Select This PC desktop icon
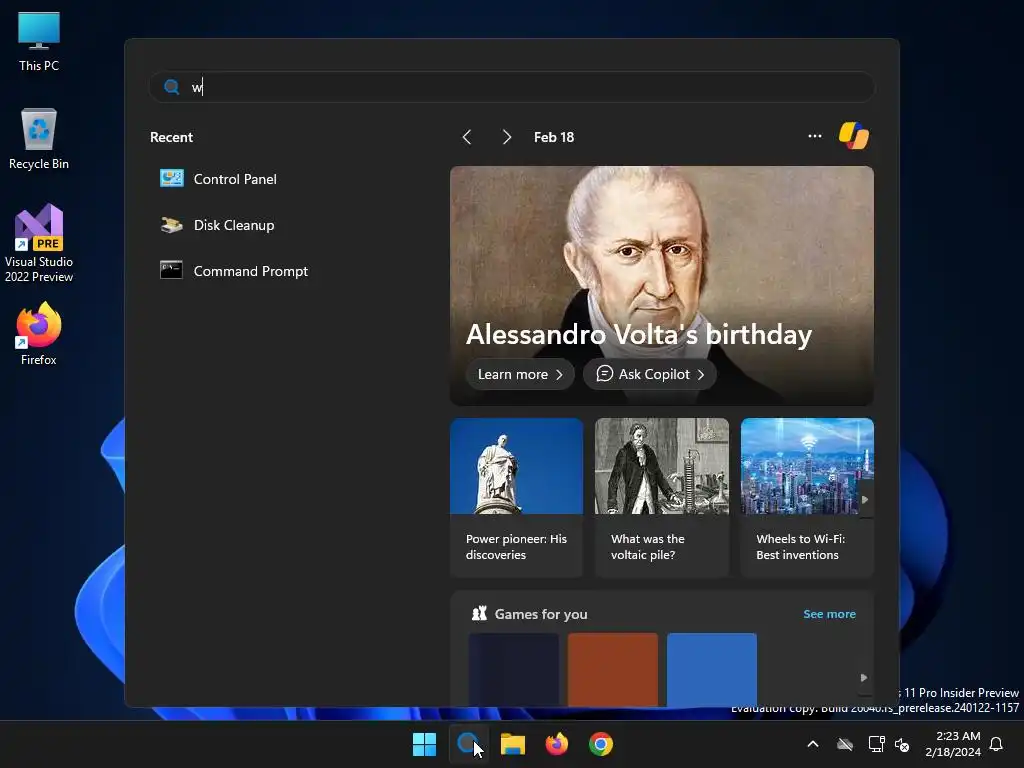 click(x=39, y=42)
